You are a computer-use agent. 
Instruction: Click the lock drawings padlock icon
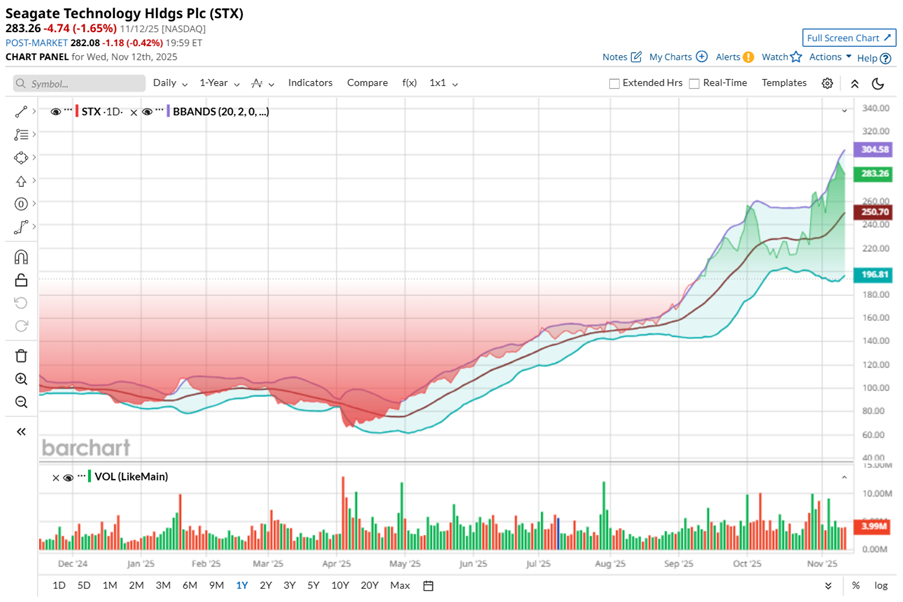click(21, 280)
